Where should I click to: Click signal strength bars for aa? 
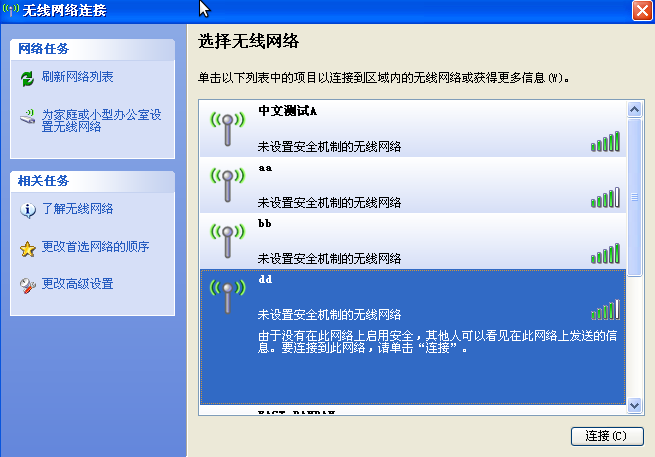605,198
